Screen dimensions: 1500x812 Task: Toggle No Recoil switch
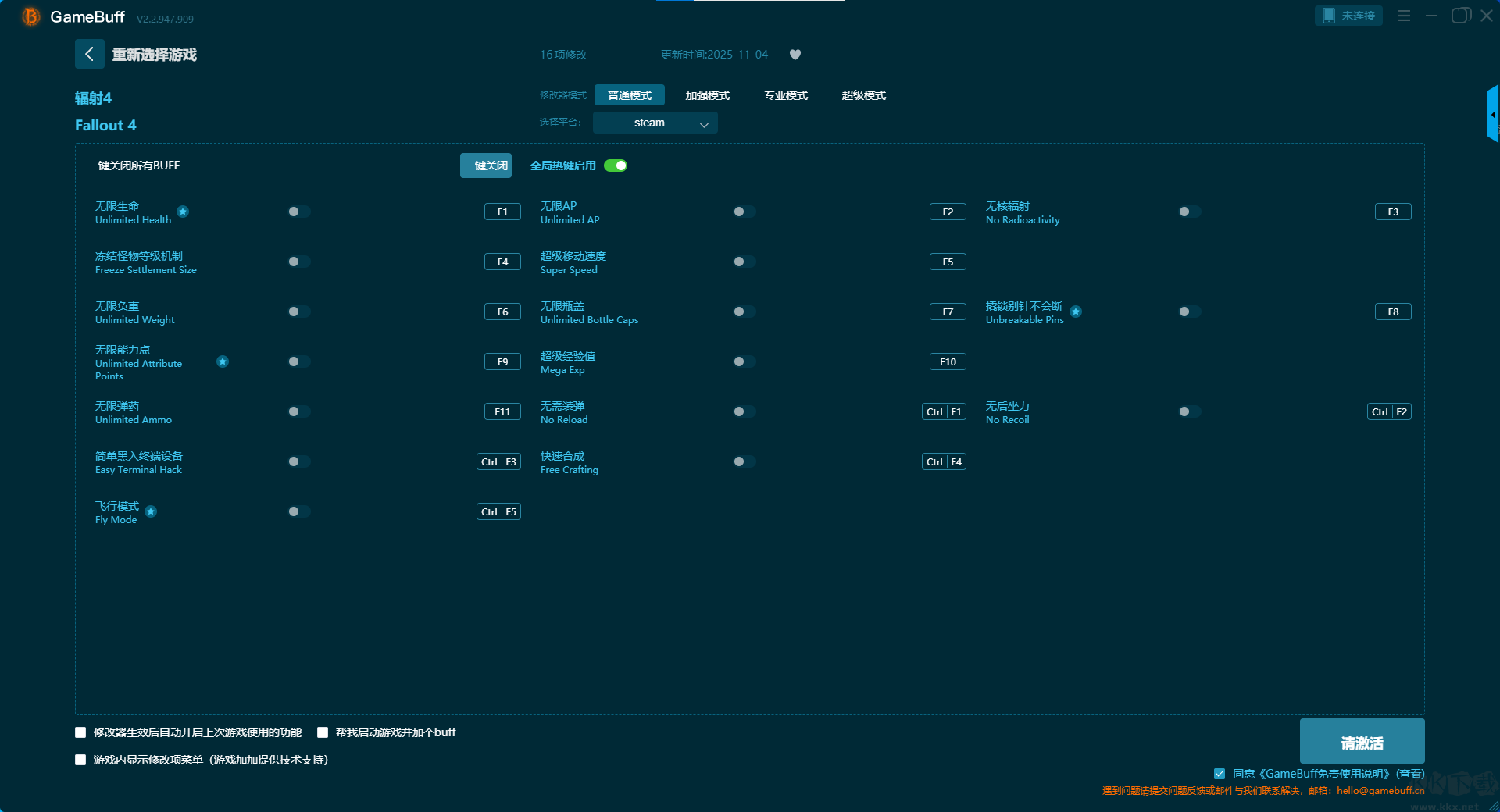(1190, 411)
